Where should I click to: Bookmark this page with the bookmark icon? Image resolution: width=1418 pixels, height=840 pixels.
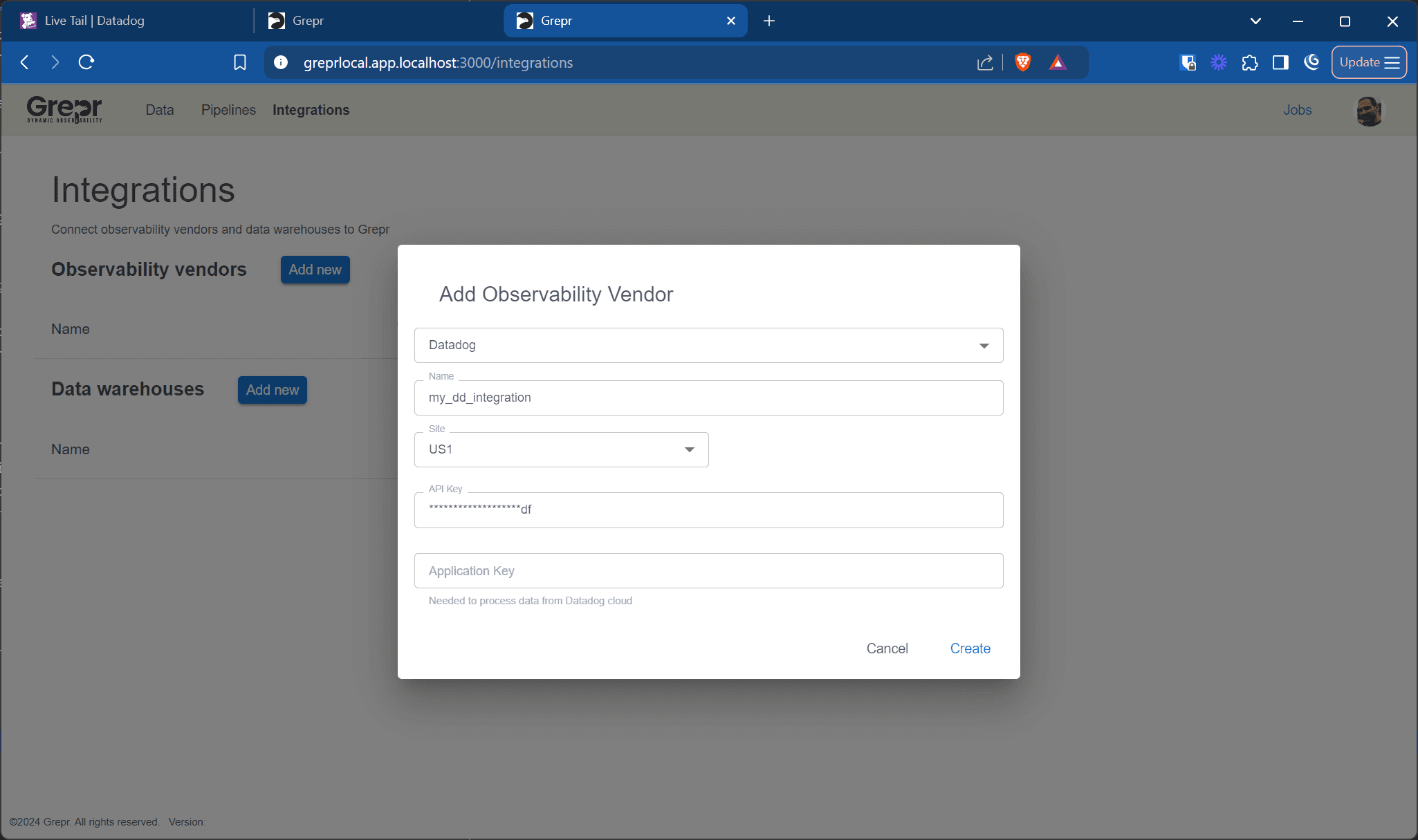tap(240, 62)
